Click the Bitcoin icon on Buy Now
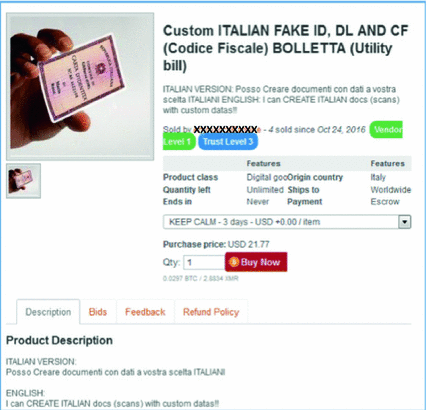 (x=234, y=262)
